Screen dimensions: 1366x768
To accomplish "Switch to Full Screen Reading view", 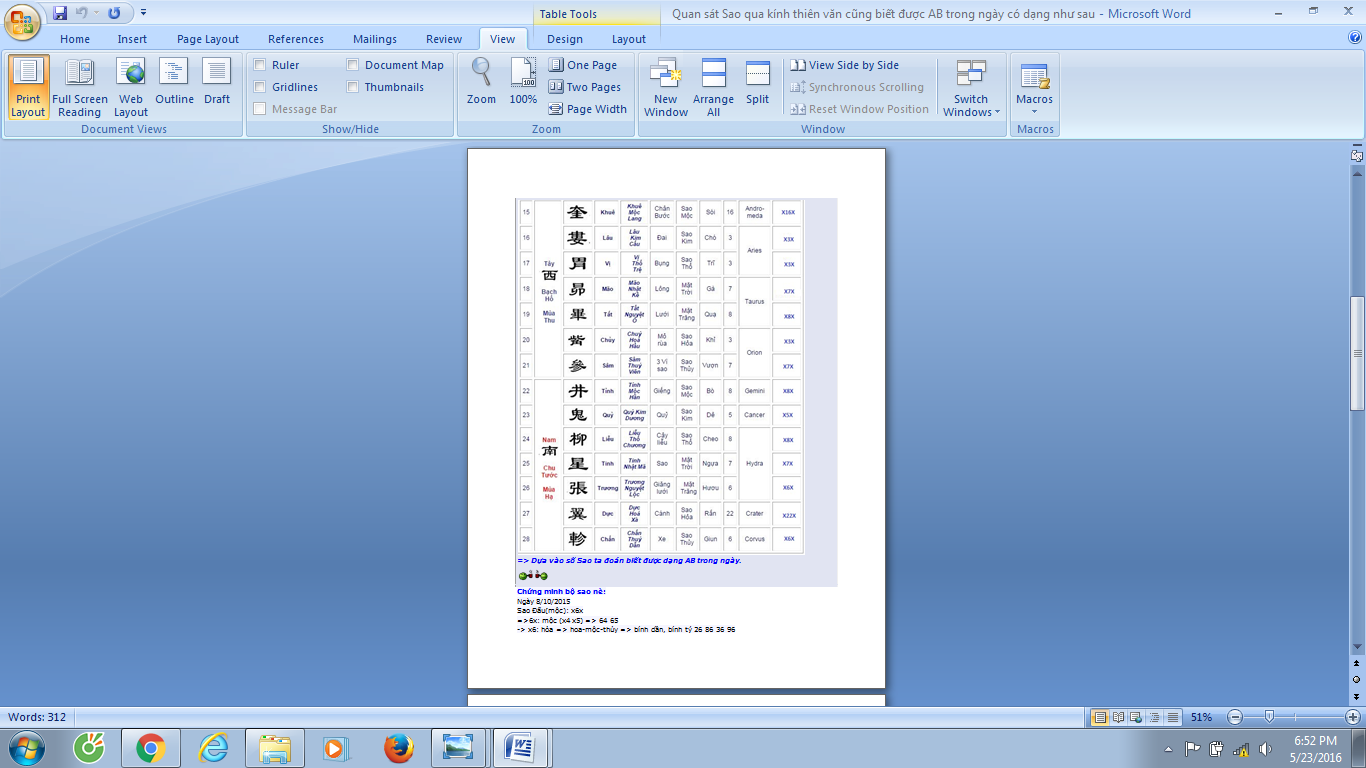I will 79,87.
